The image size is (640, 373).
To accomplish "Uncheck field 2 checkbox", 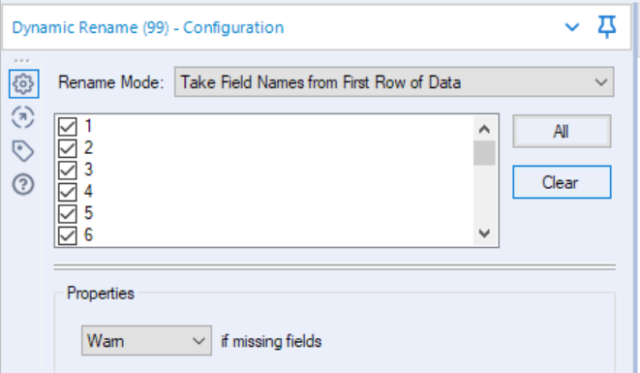I will [x=67, y=148].
